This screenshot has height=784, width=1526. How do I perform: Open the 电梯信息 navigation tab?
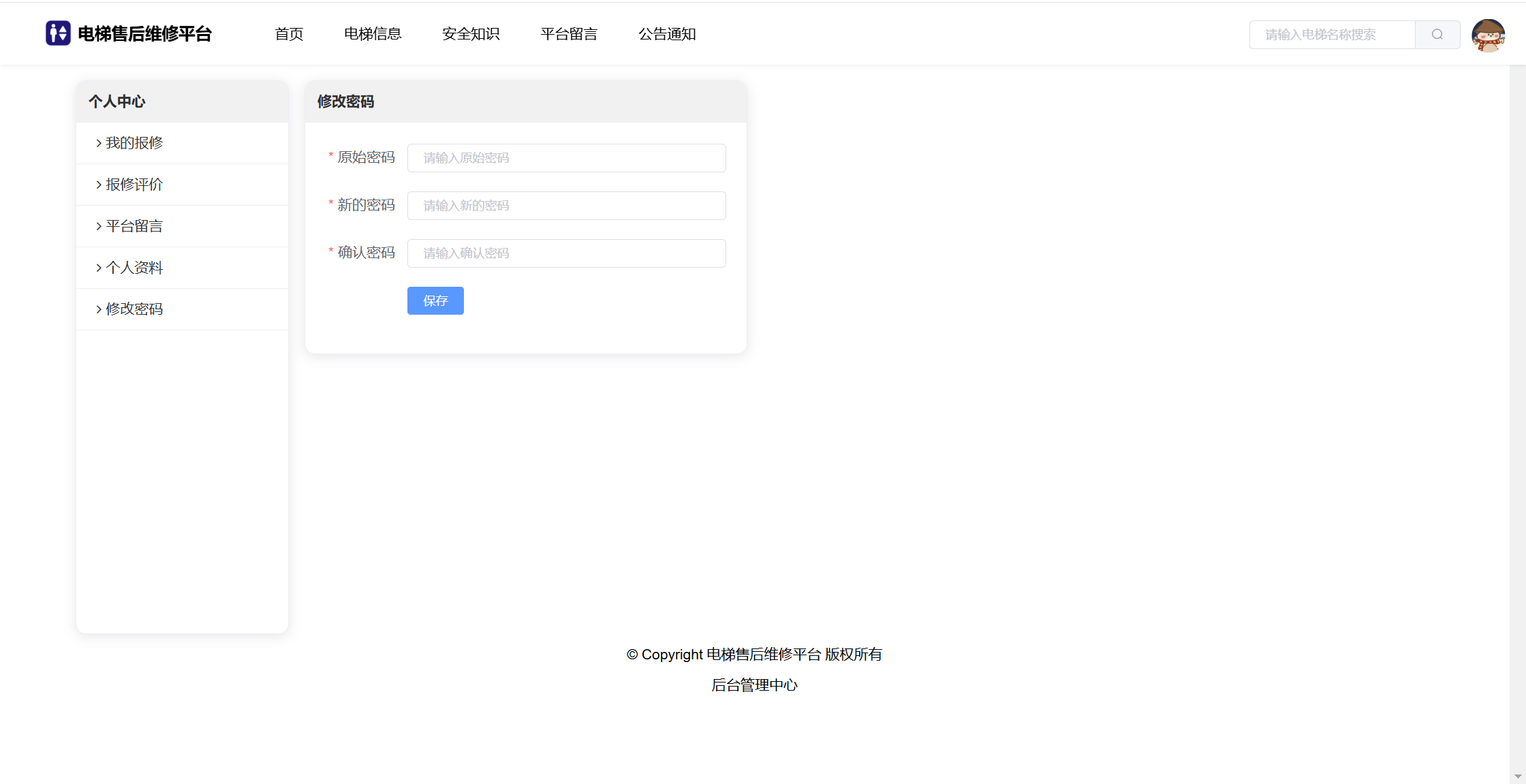[373, 34]
